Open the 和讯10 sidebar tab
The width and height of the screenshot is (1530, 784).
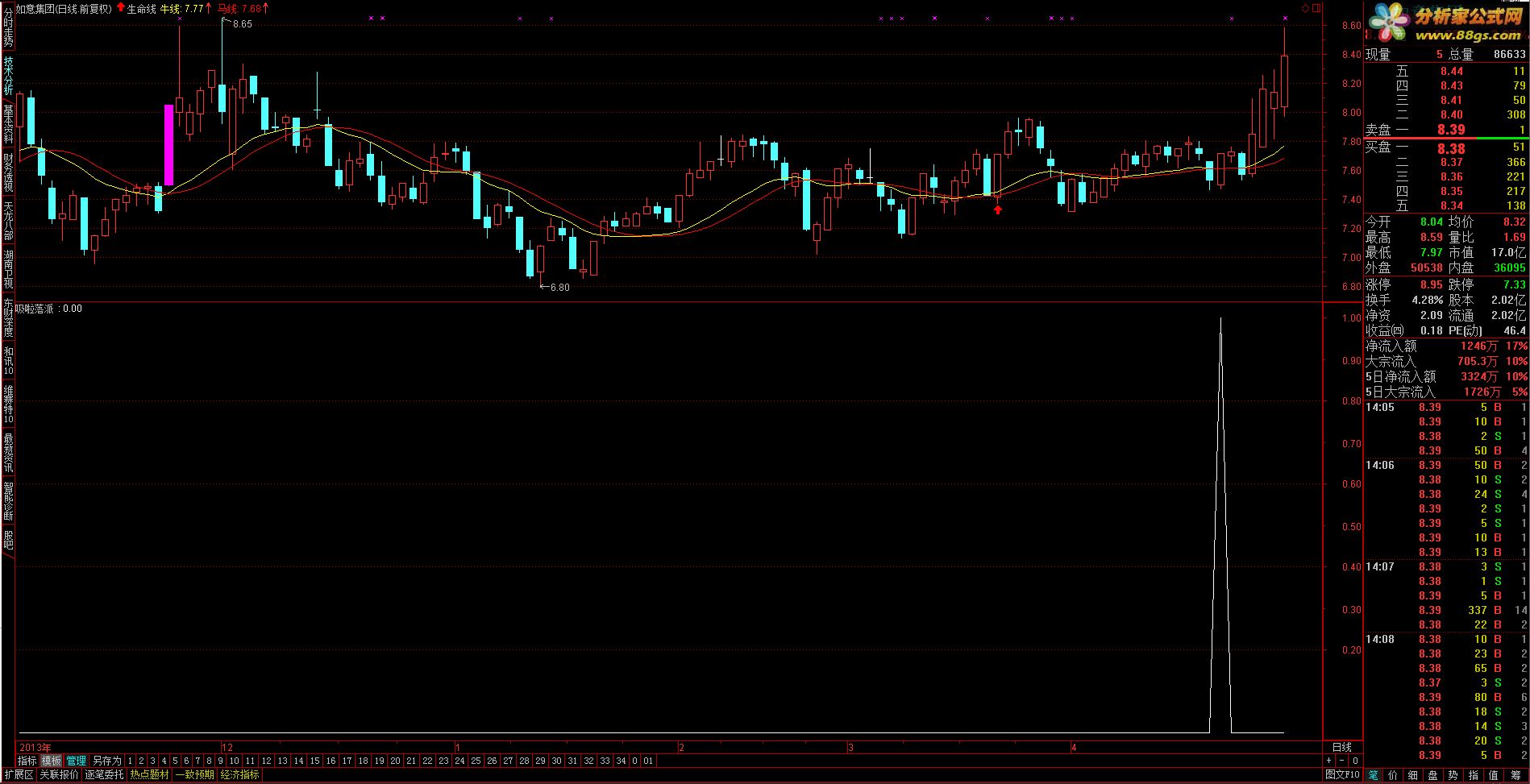8,360
